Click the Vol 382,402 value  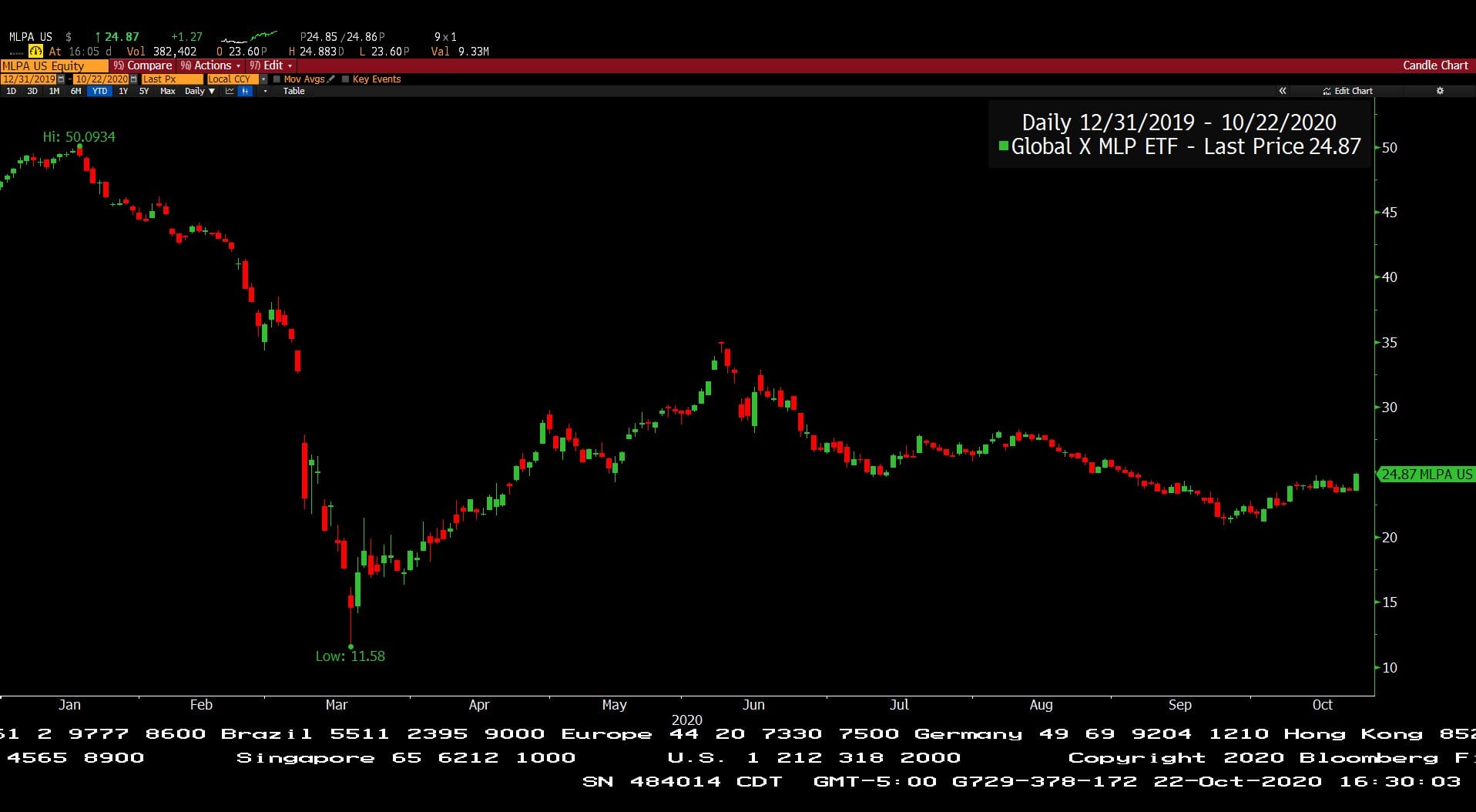click(x=162, y=52)
